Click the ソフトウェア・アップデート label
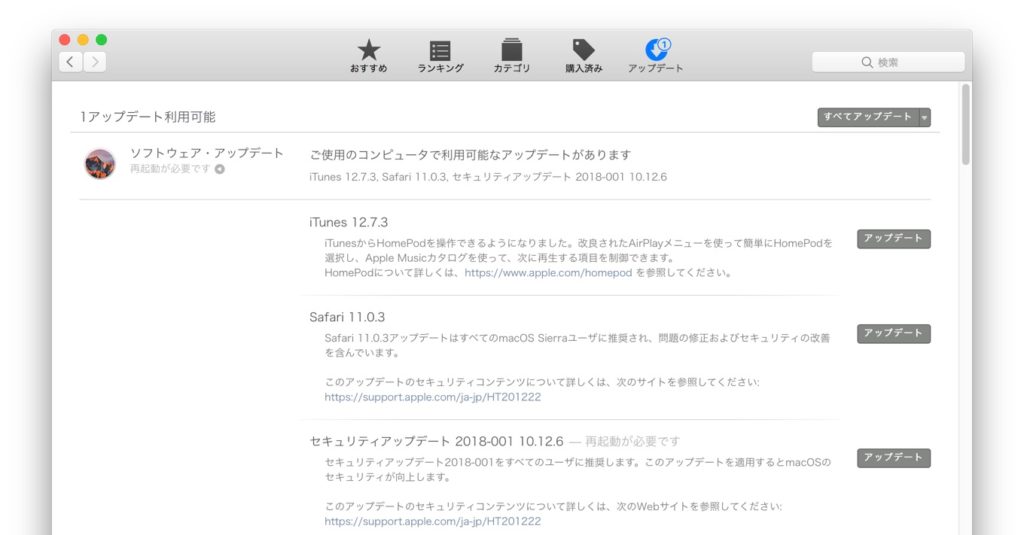 point(207,153)
